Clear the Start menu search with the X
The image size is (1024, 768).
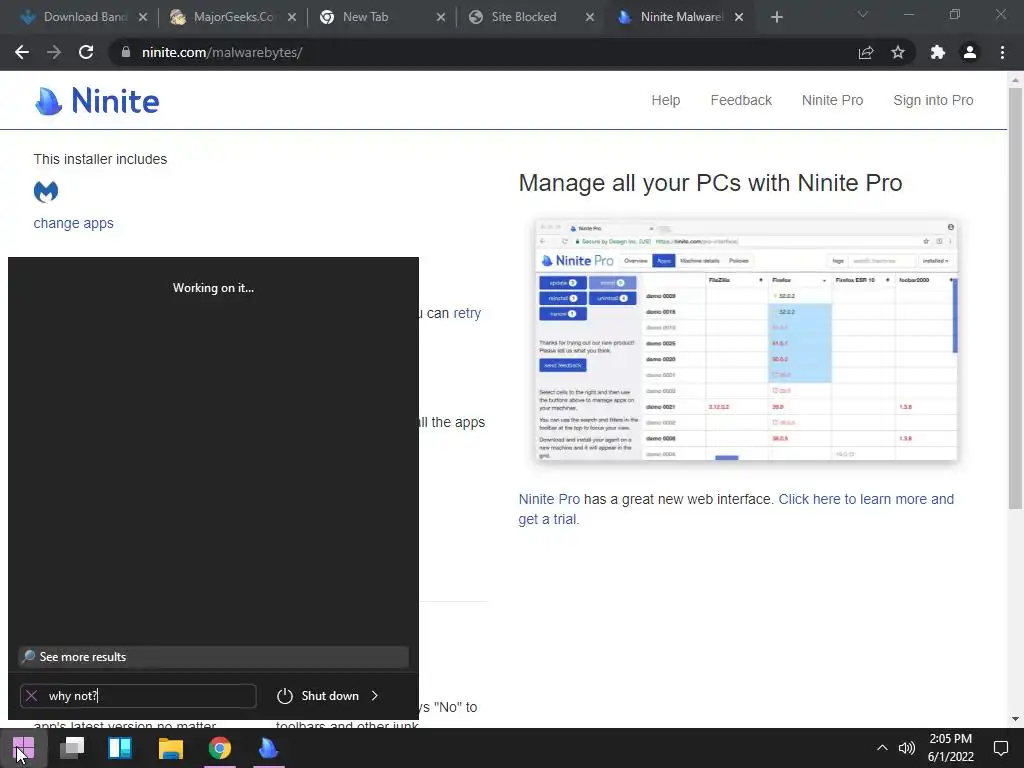pyautogui.click(x=31, y=696)
